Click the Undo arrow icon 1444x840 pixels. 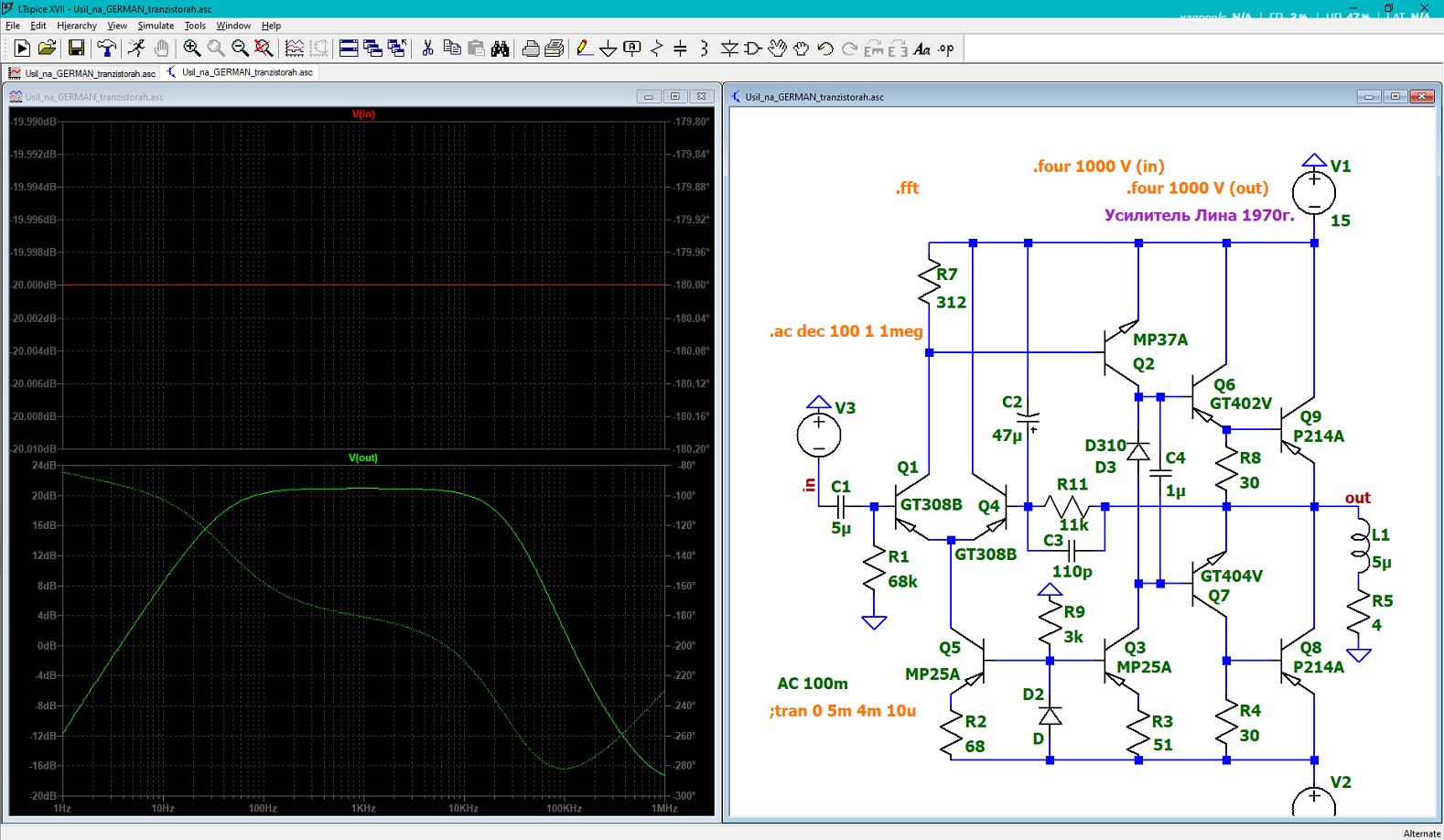click(x=825, y=48)
